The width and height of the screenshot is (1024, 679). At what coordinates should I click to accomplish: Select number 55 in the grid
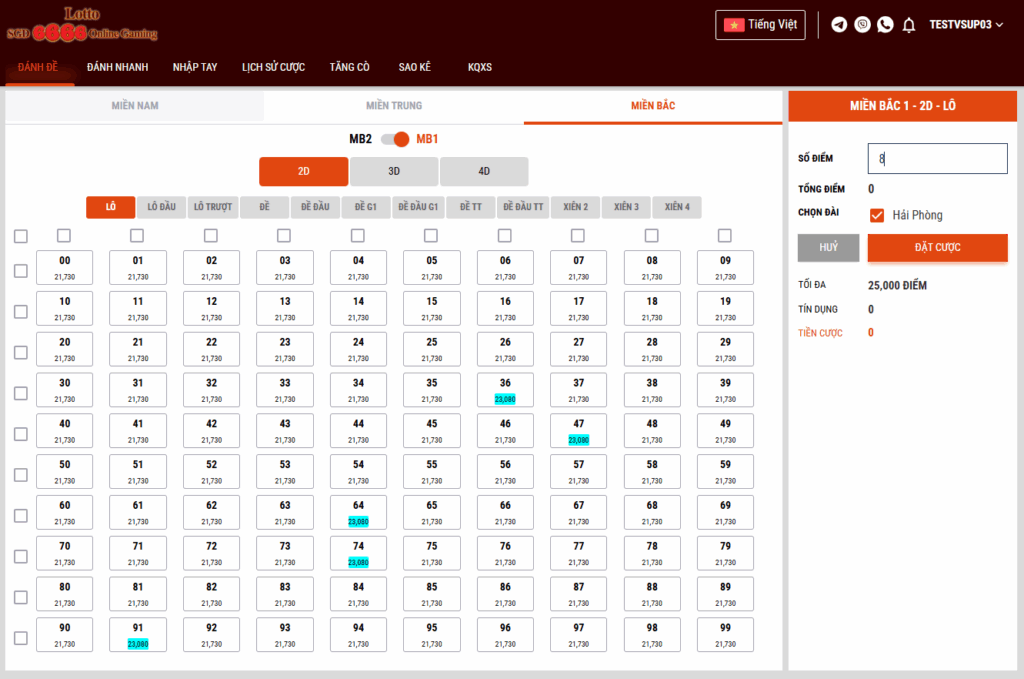(432, 471)
